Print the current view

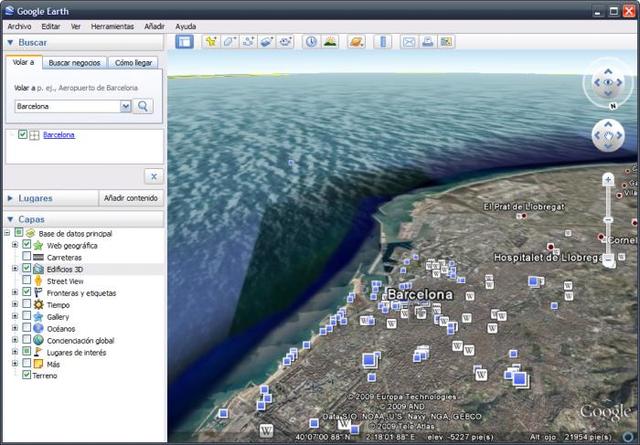[x=427, y=42]
